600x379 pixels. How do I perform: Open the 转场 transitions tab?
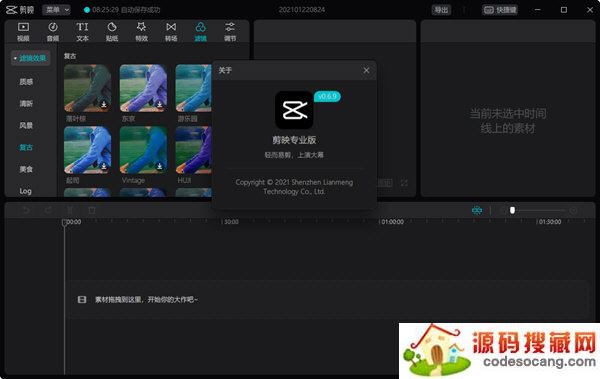point(171,32)
